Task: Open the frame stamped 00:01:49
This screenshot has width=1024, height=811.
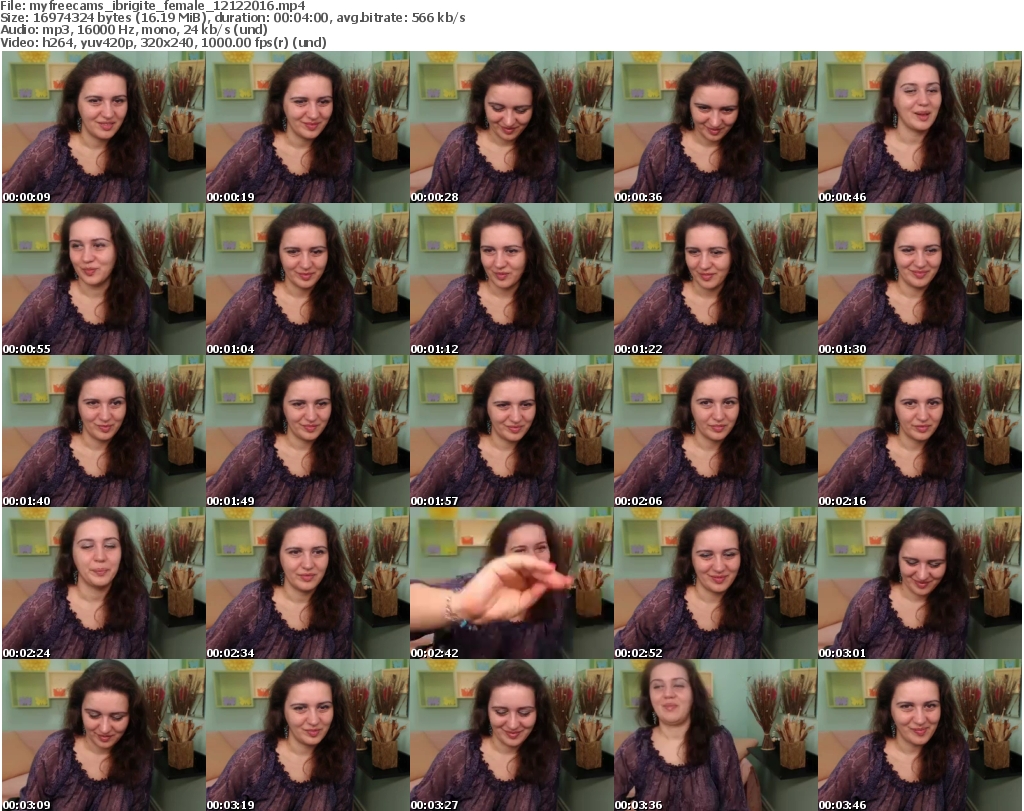Action: click(308, 432)
